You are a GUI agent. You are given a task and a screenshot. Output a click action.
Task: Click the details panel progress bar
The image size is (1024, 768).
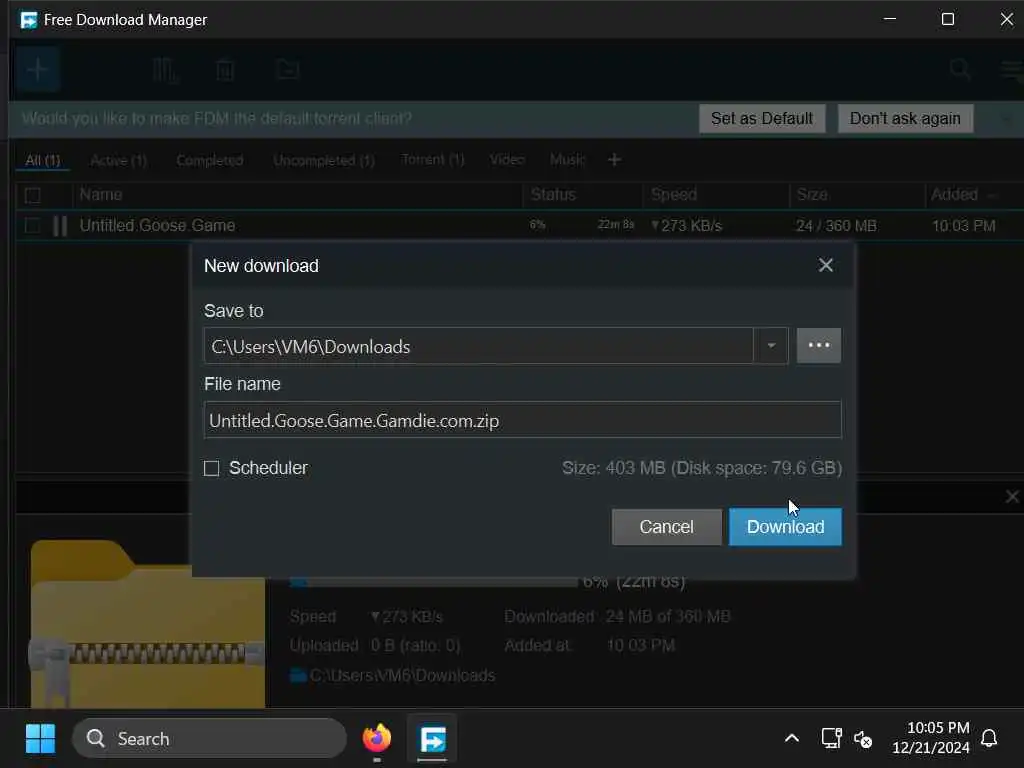click(x=434, y=582)
